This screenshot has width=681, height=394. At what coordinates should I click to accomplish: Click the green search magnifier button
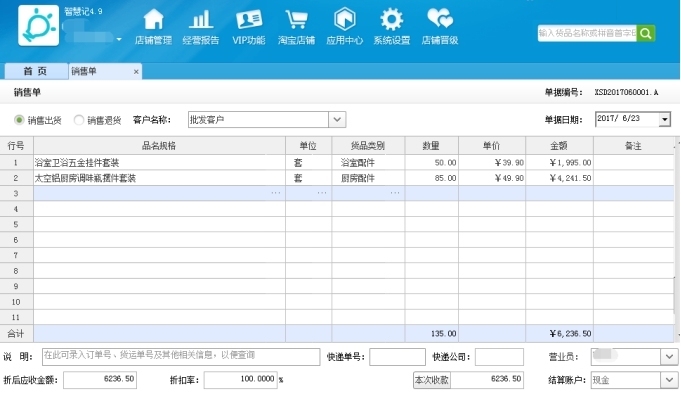coord(646,33)
